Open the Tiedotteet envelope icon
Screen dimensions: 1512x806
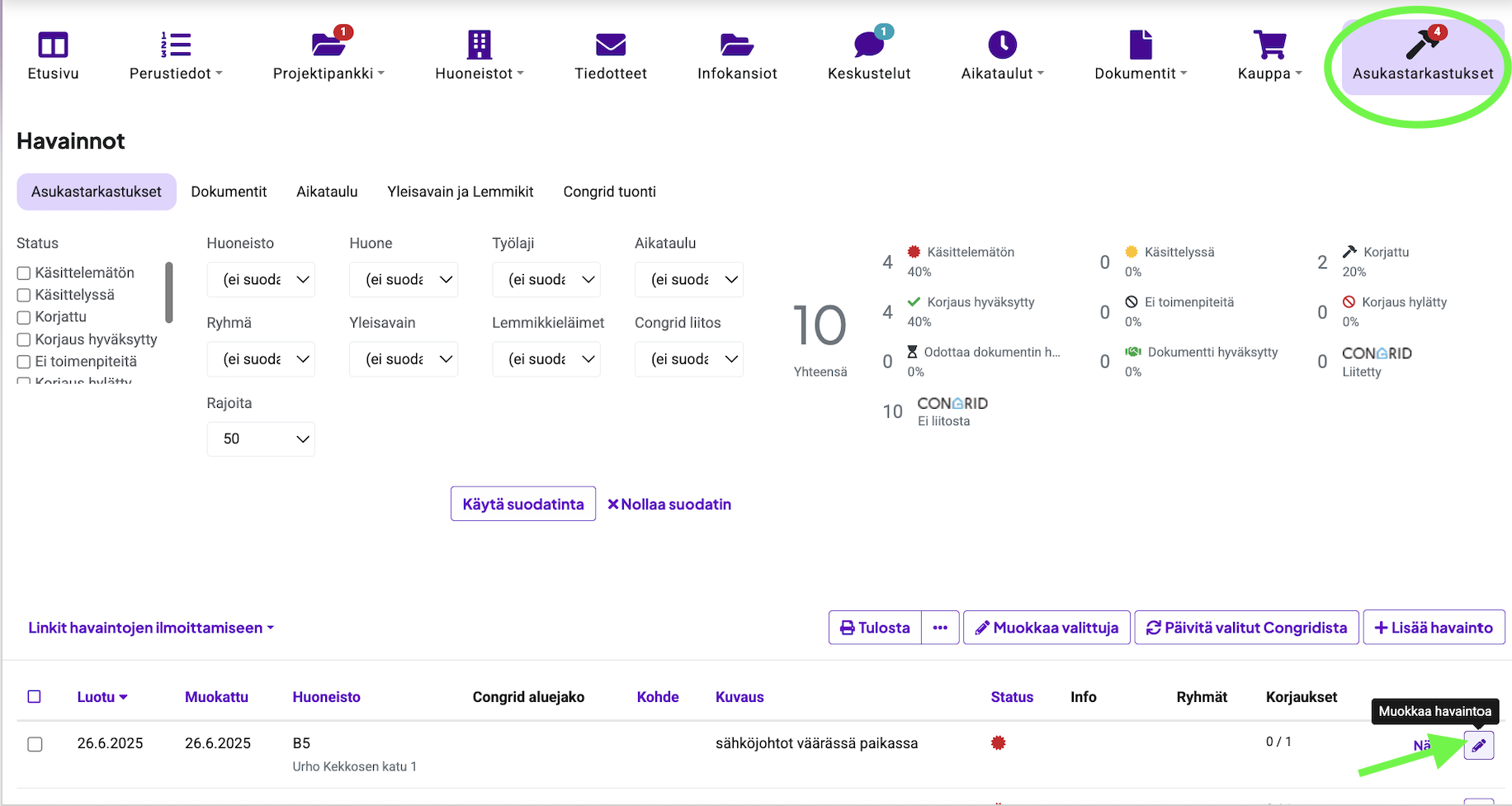click(610, 45)
